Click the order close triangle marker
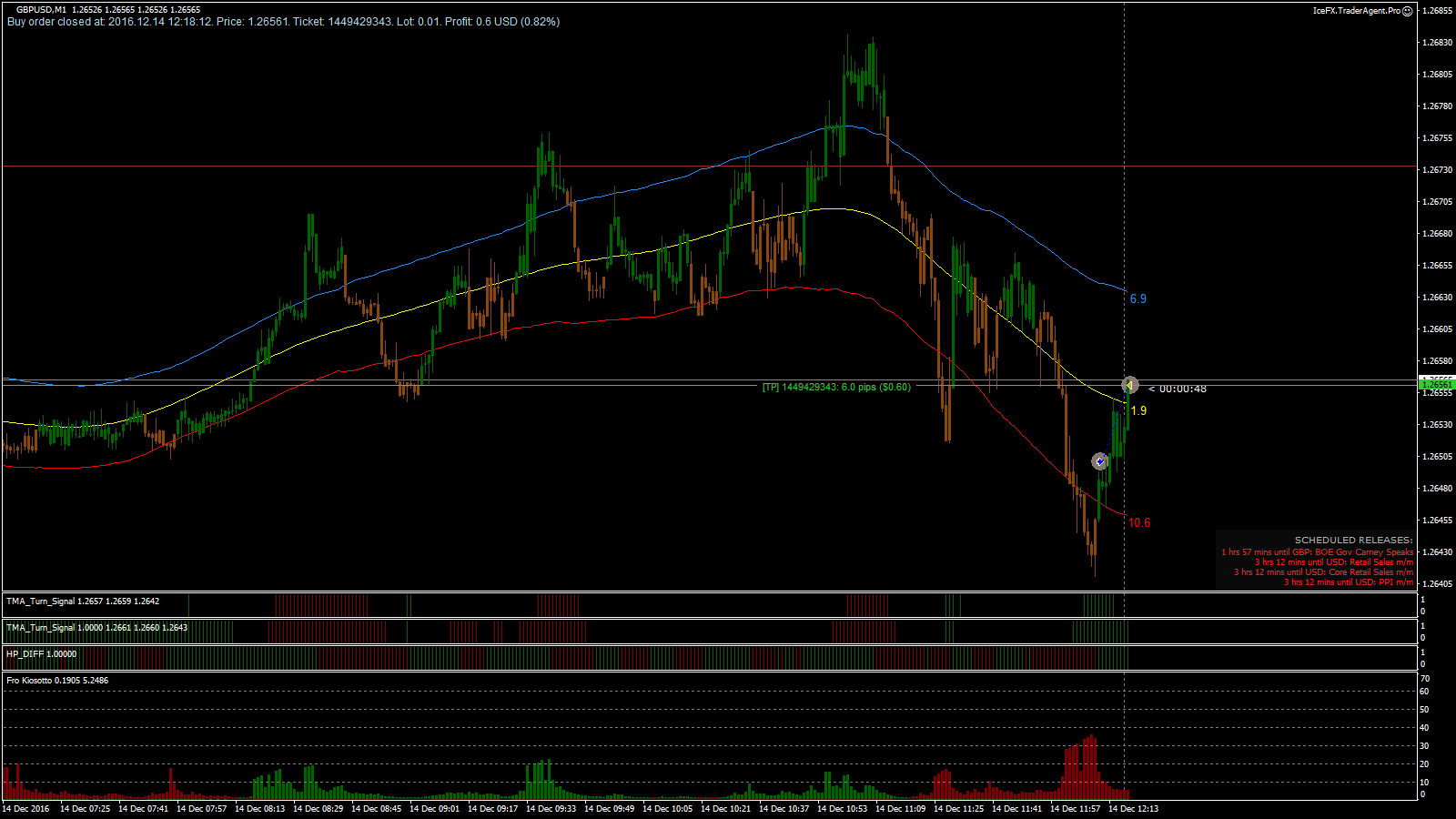1456x819 pixels. [x=1129, y=385]
